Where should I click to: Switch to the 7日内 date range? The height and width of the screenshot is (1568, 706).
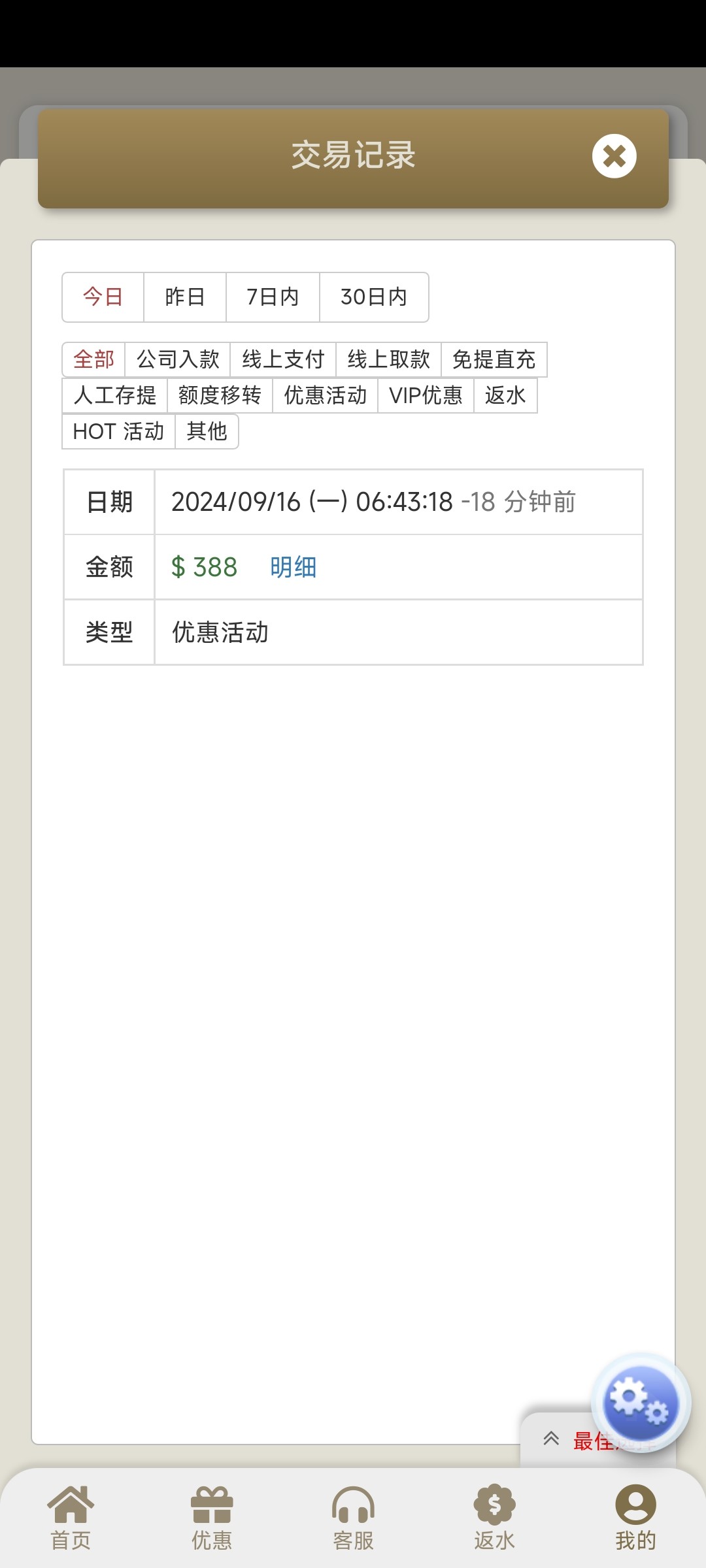coord(273,297)
